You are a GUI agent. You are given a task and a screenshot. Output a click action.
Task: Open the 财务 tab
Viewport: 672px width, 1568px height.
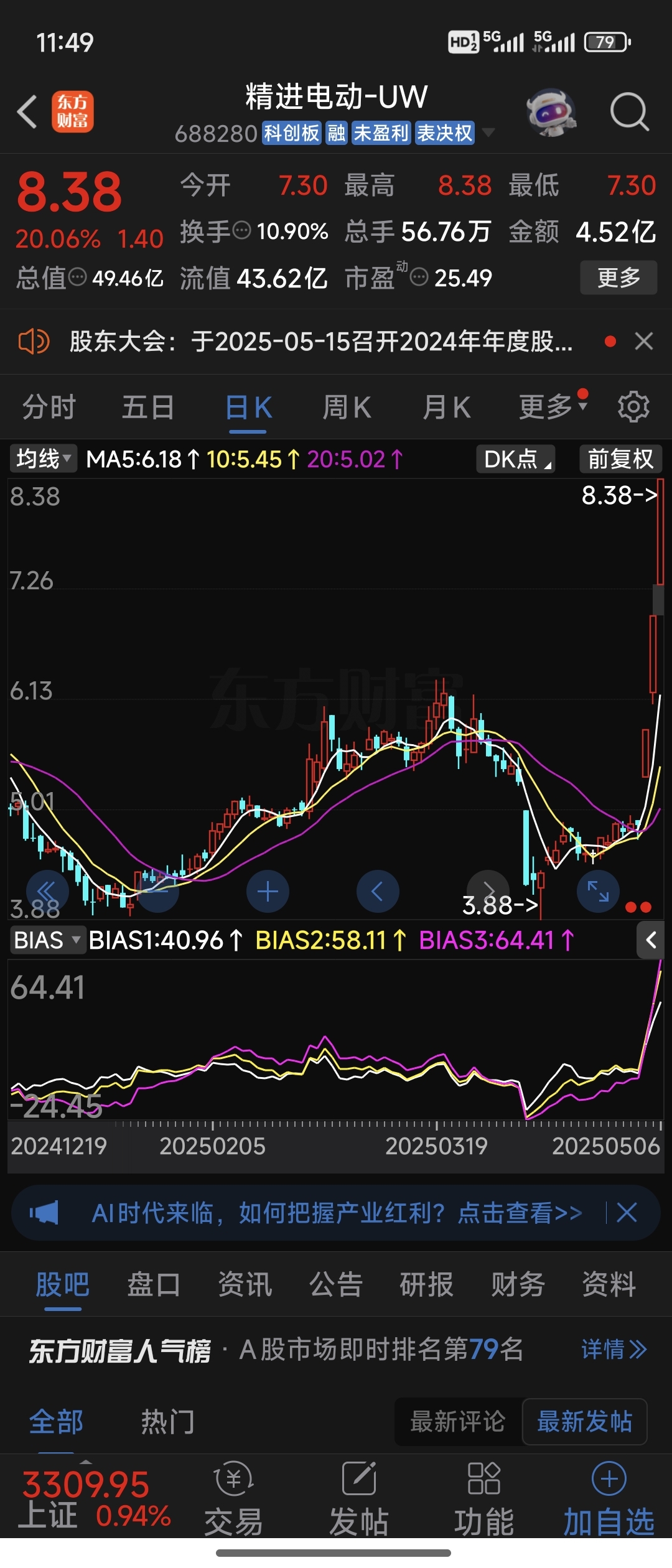[x=518, y=1284]
